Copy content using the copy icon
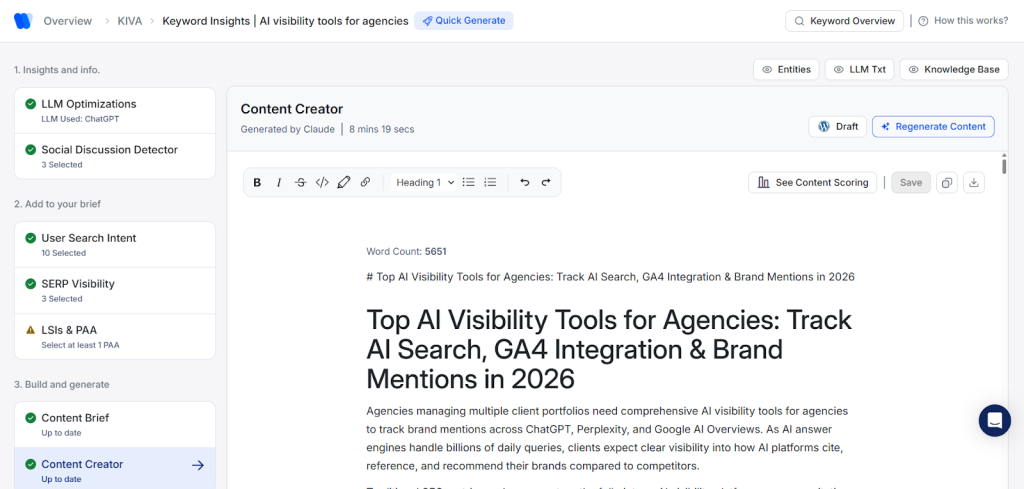Image resolution: width=1024 pixels, height=489 pixels. (x=947, y=183)
